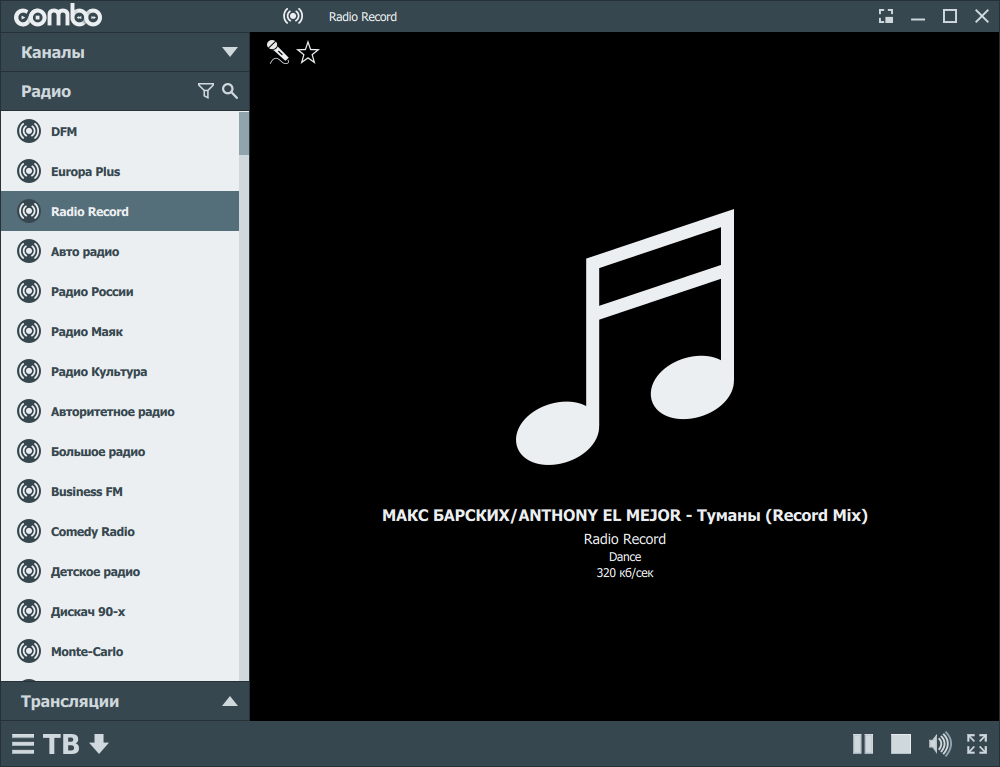Click Радио России station disc icon
Viewport: 1000px width, 767px height.
click(x=29, y=291)
